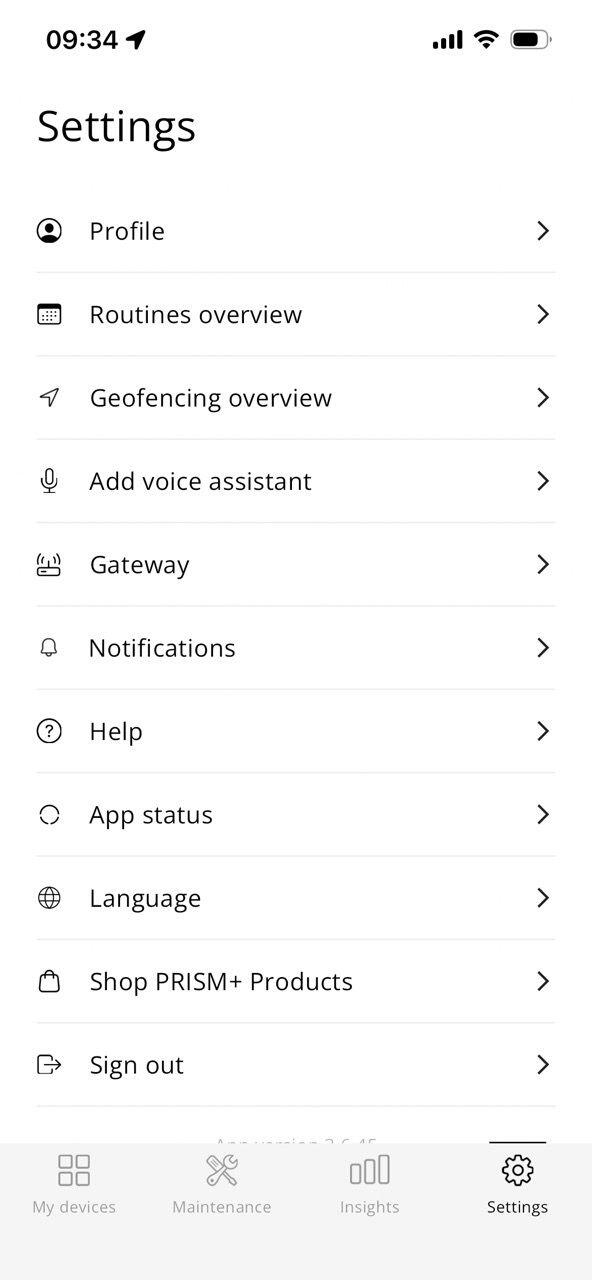Expand Notifications via its right chevron
The image size is (592, 1280).
543,648
